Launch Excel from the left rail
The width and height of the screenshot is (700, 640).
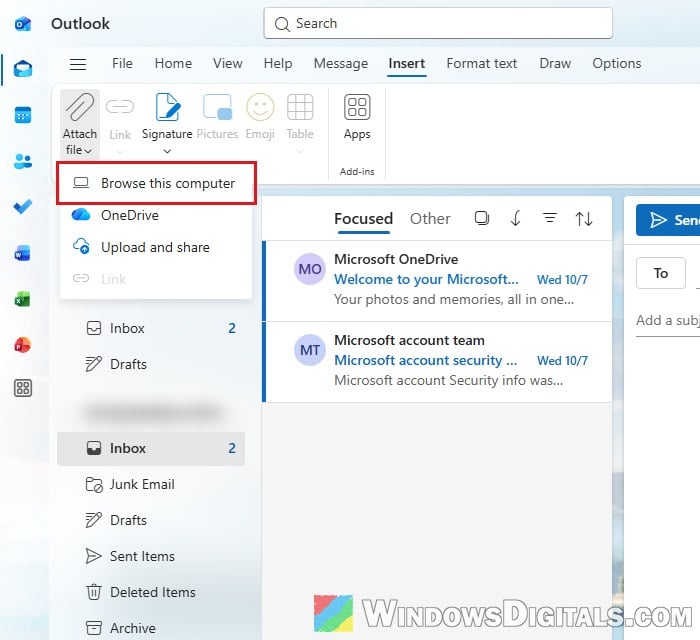pos(23,299)
